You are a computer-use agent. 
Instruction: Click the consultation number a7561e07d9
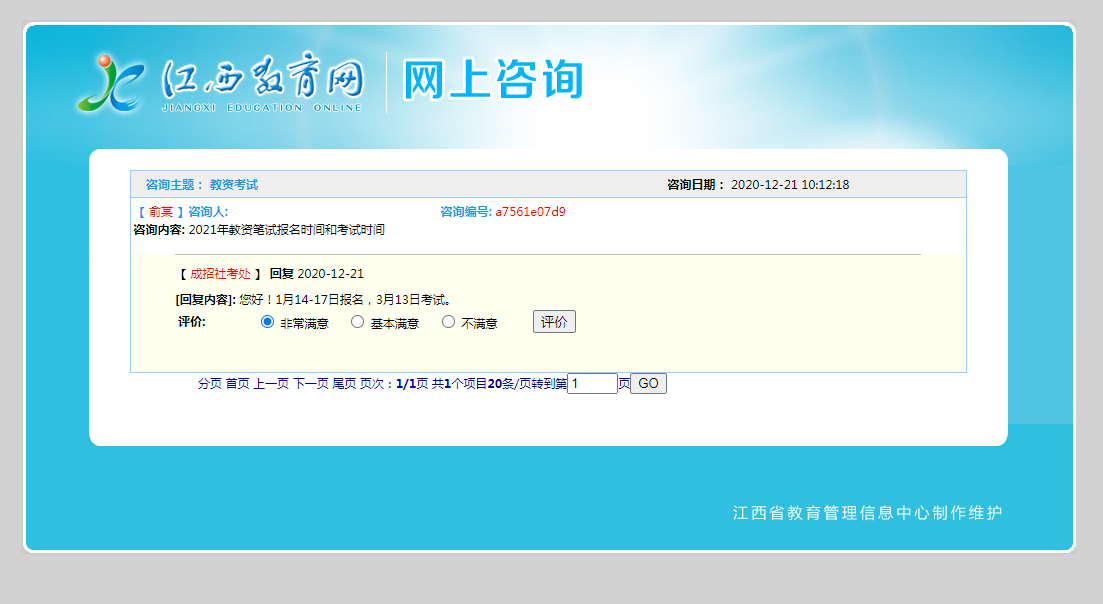click(530, 212)
